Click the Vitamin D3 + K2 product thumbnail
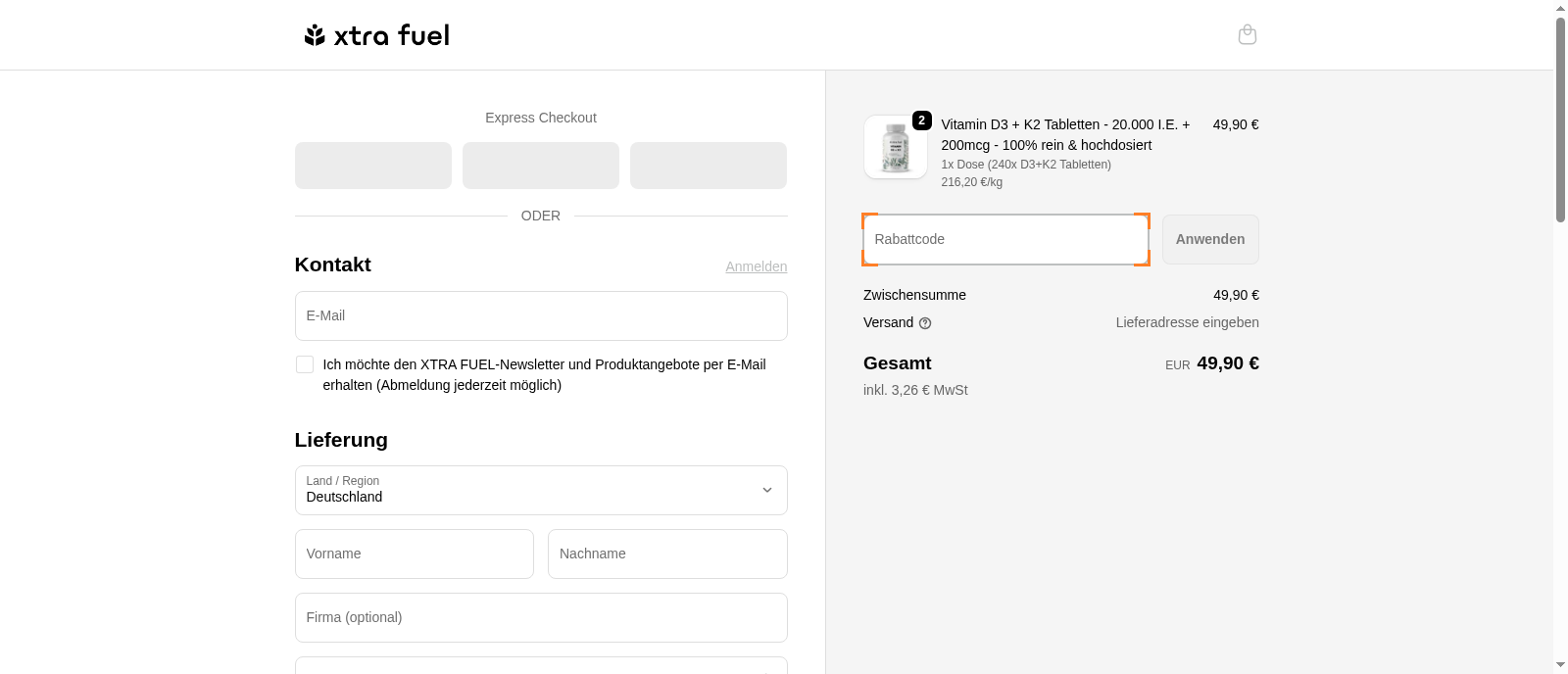This screenshot has width=1568, height=674. (x=895, y=148)
